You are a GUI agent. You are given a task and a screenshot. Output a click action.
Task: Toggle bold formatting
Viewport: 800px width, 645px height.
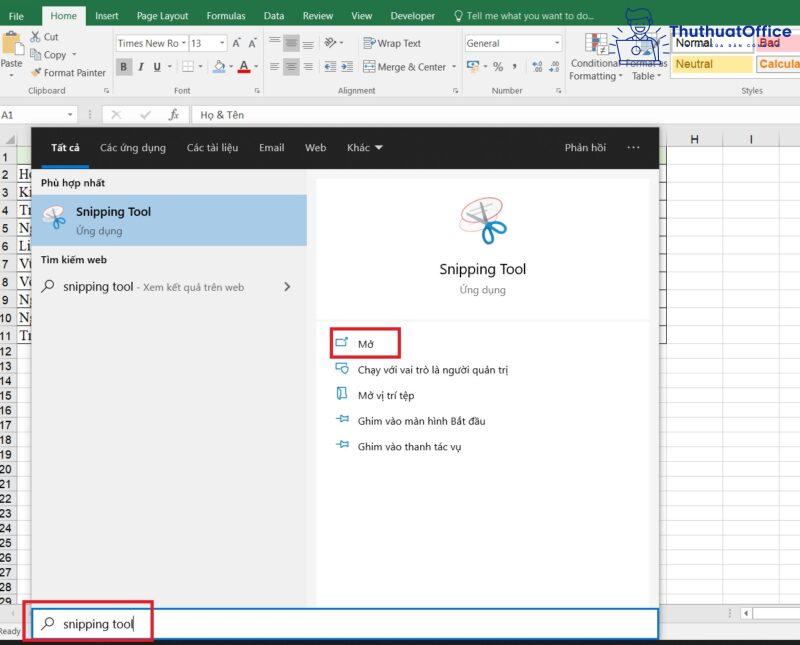(x=124, y=66)
